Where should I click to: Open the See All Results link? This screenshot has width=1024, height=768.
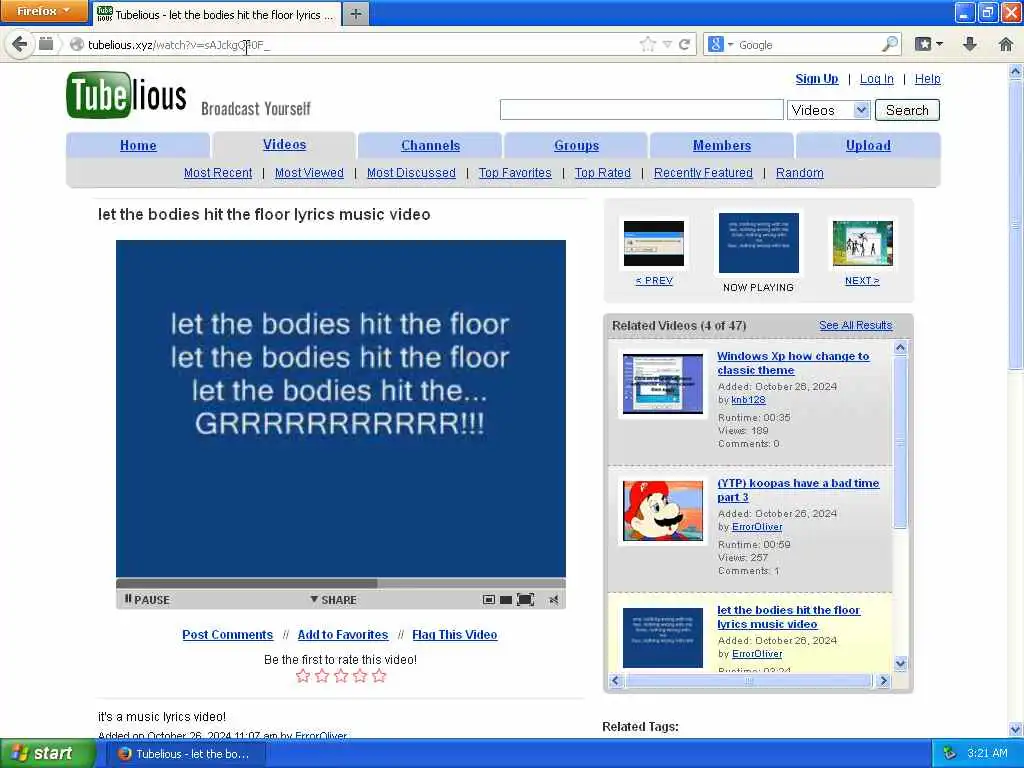pos(856,325)
